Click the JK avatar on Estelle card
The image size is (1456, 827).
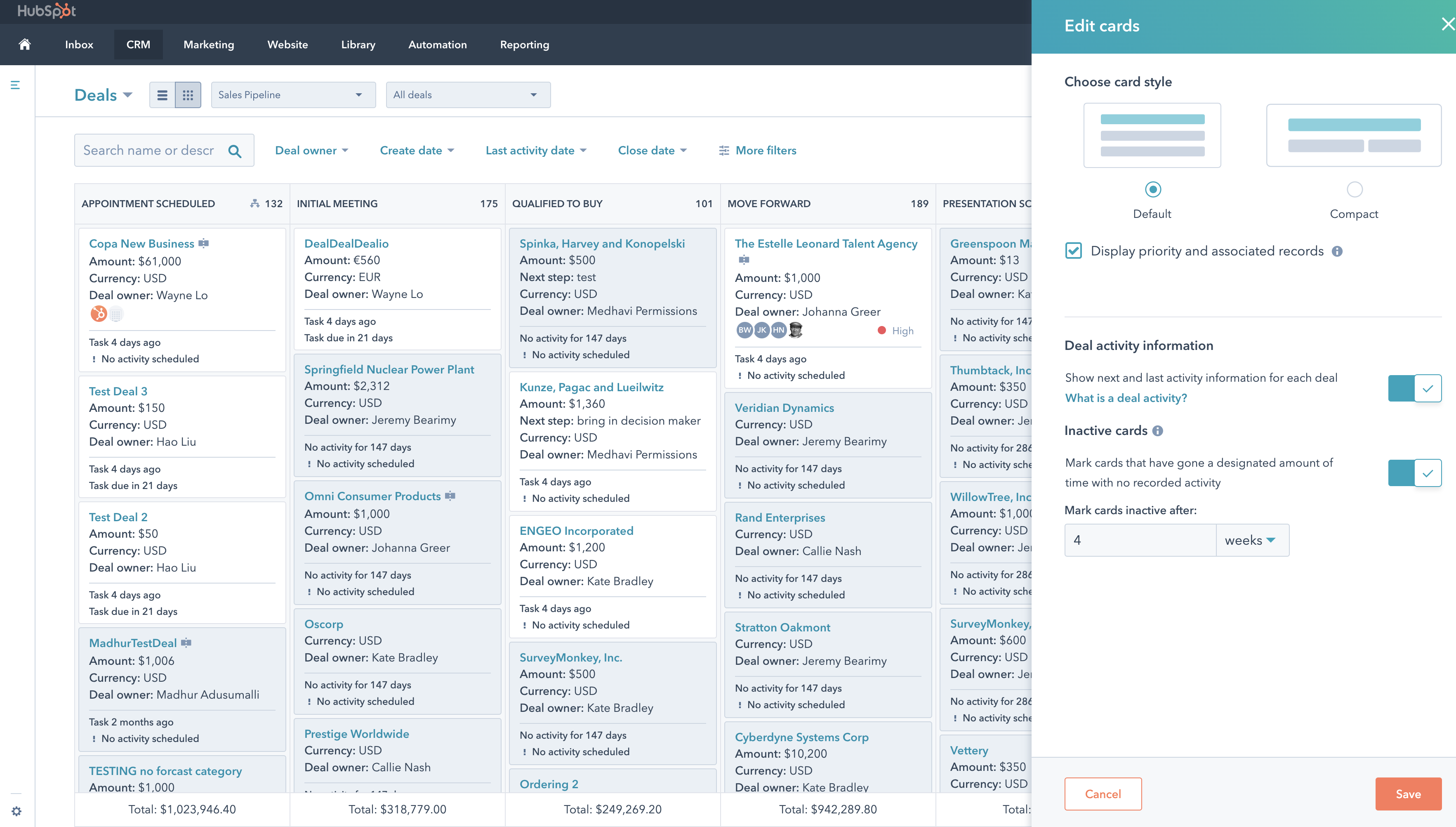click(x=762, y=330)
